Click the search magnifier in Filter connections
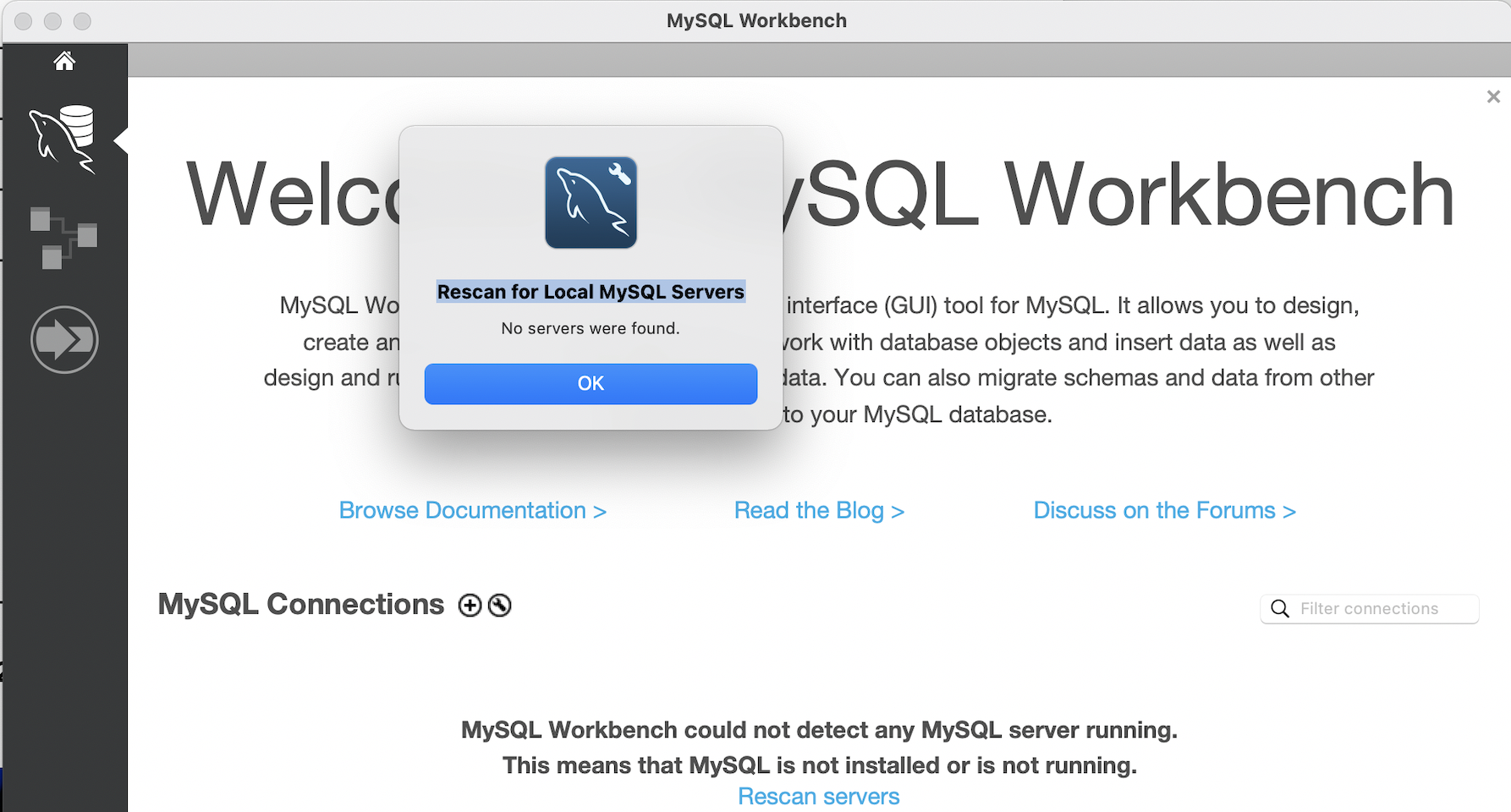The height and width of the screenshot is (812, 1511). coord(1280,609)
